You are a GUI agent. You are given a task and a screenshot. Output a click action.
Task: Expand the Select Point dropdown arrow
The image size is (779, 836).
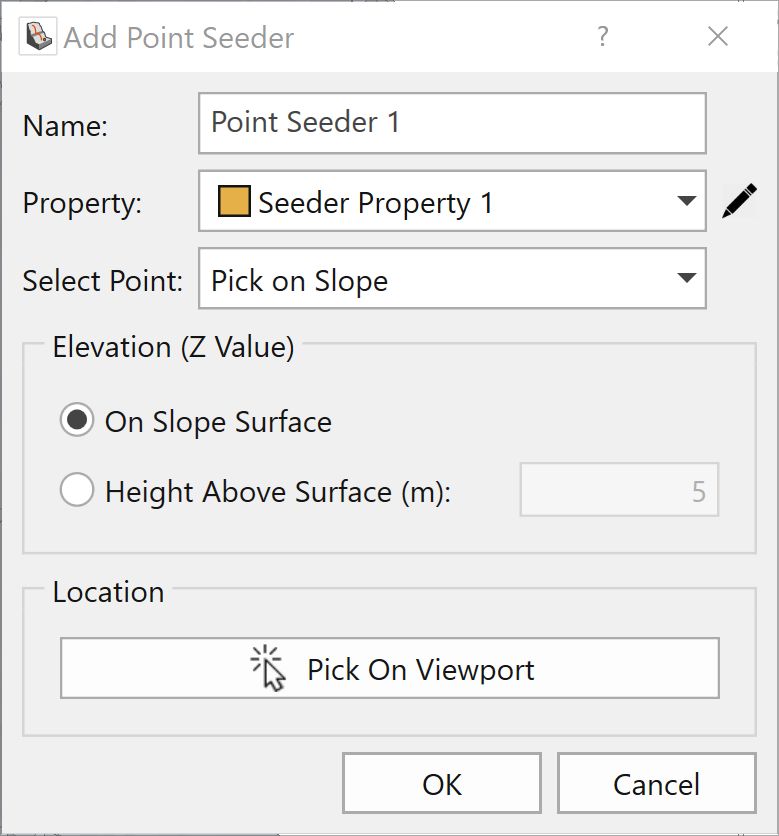point(686,278)
